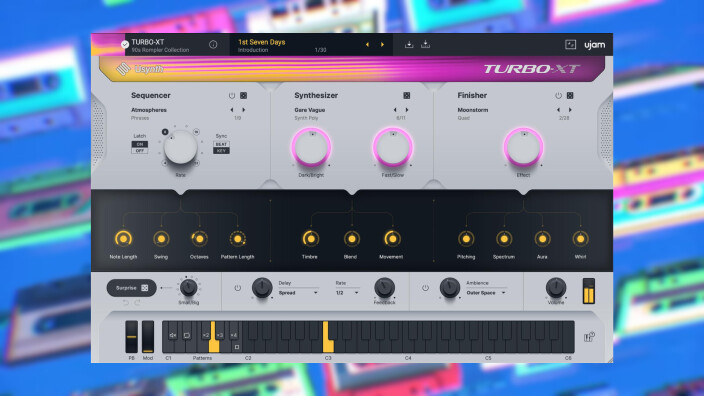Select the KEY sync button
The height and width of the screenshot is (396, 704).
221,151
